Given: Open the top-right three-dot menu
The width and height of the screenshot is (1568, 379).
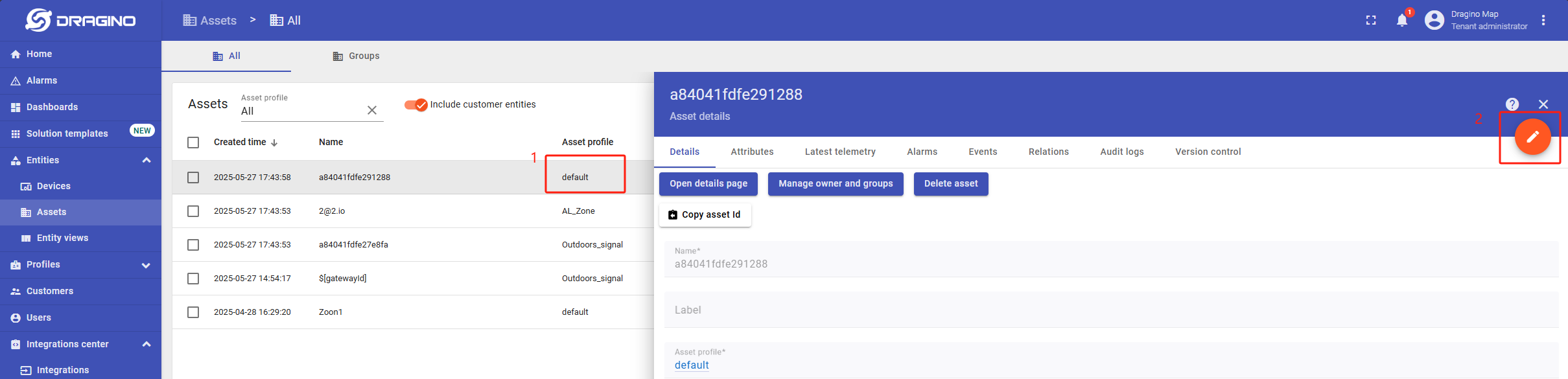Looking at the screenshot, I should pyautogui.click(x=1543, y=20).
